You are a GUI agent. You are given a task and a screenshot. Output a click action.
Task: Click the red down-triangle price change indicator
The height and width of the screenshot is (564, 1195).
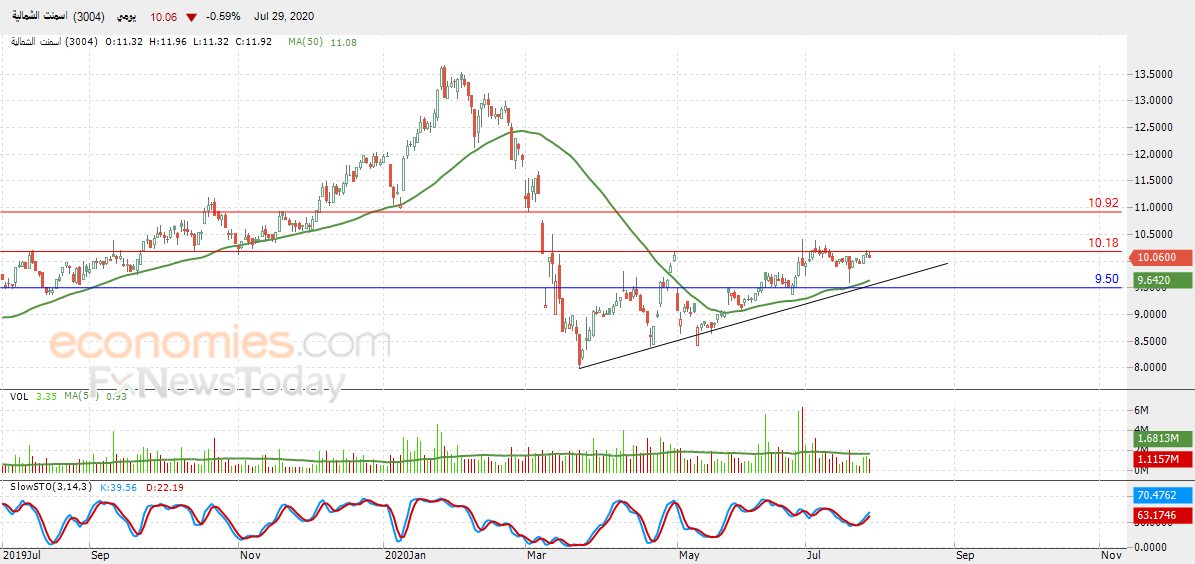point(191,17)
